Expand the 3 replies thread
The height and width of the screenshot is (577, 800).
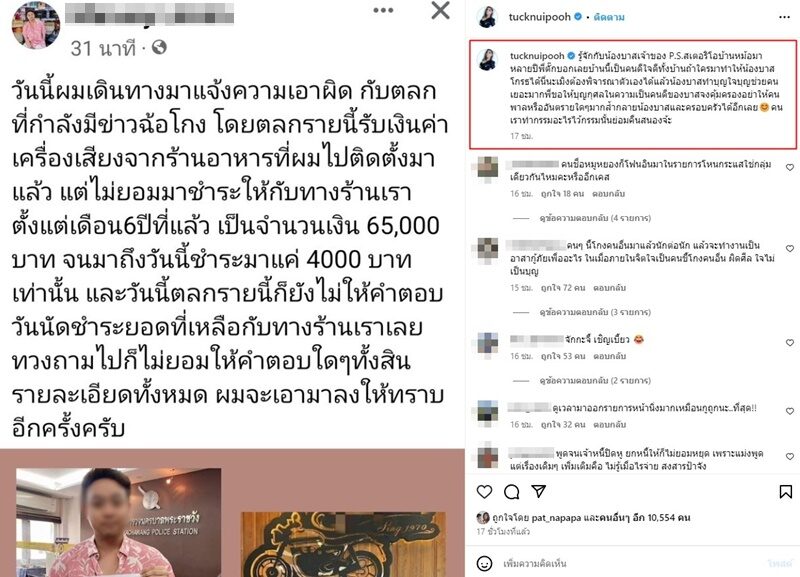coord(595,312)
